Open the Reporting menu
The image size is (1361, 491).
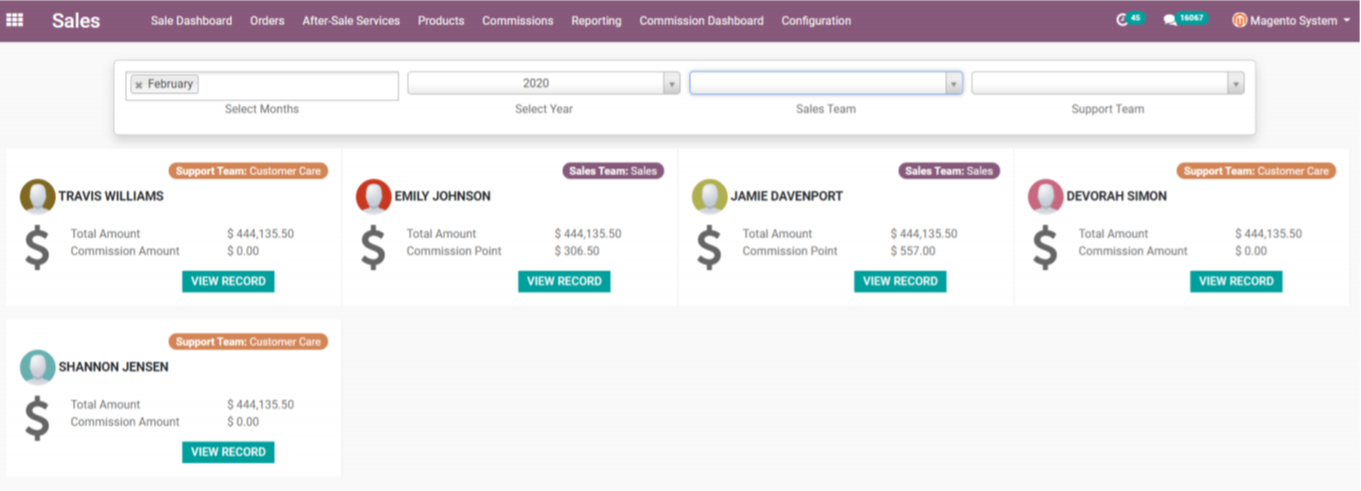[596, 20]
